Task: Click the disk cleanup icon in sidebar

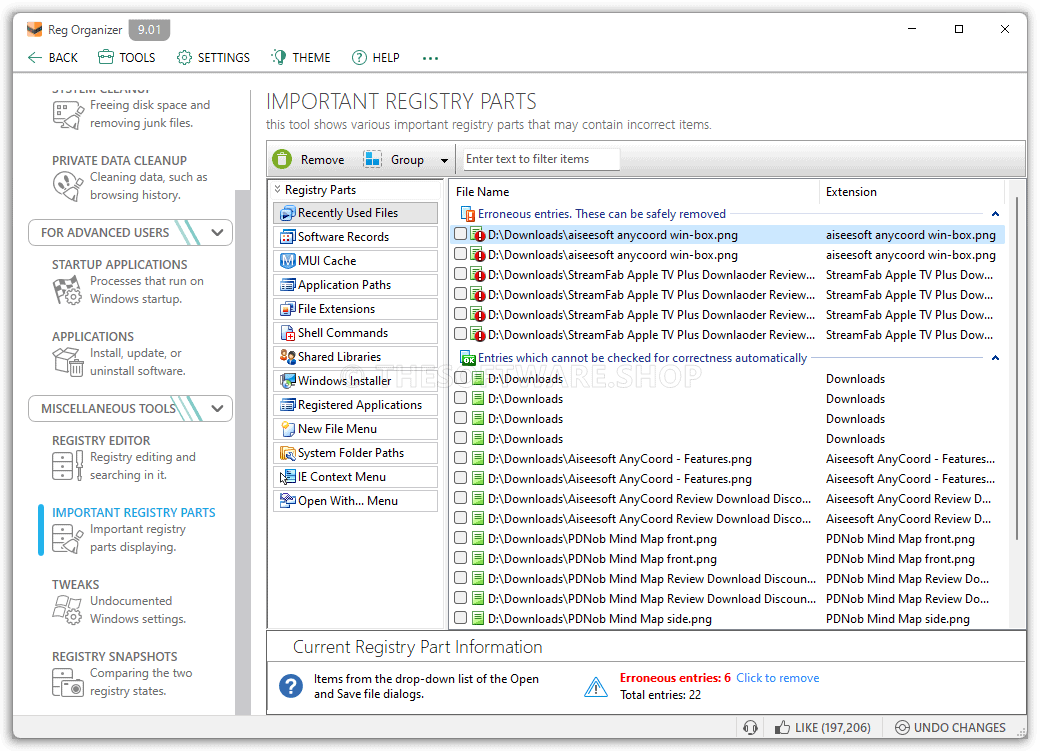Action: (x=68, y=114)
